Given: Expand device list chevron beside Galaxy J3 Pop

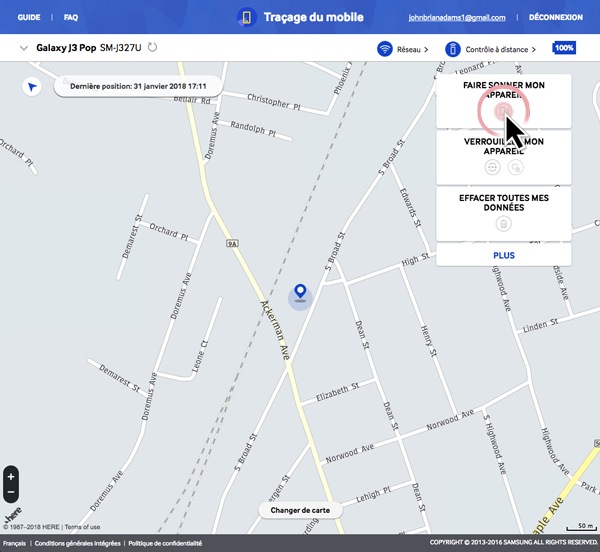Looking at the screenshot, I should [24, 48].
